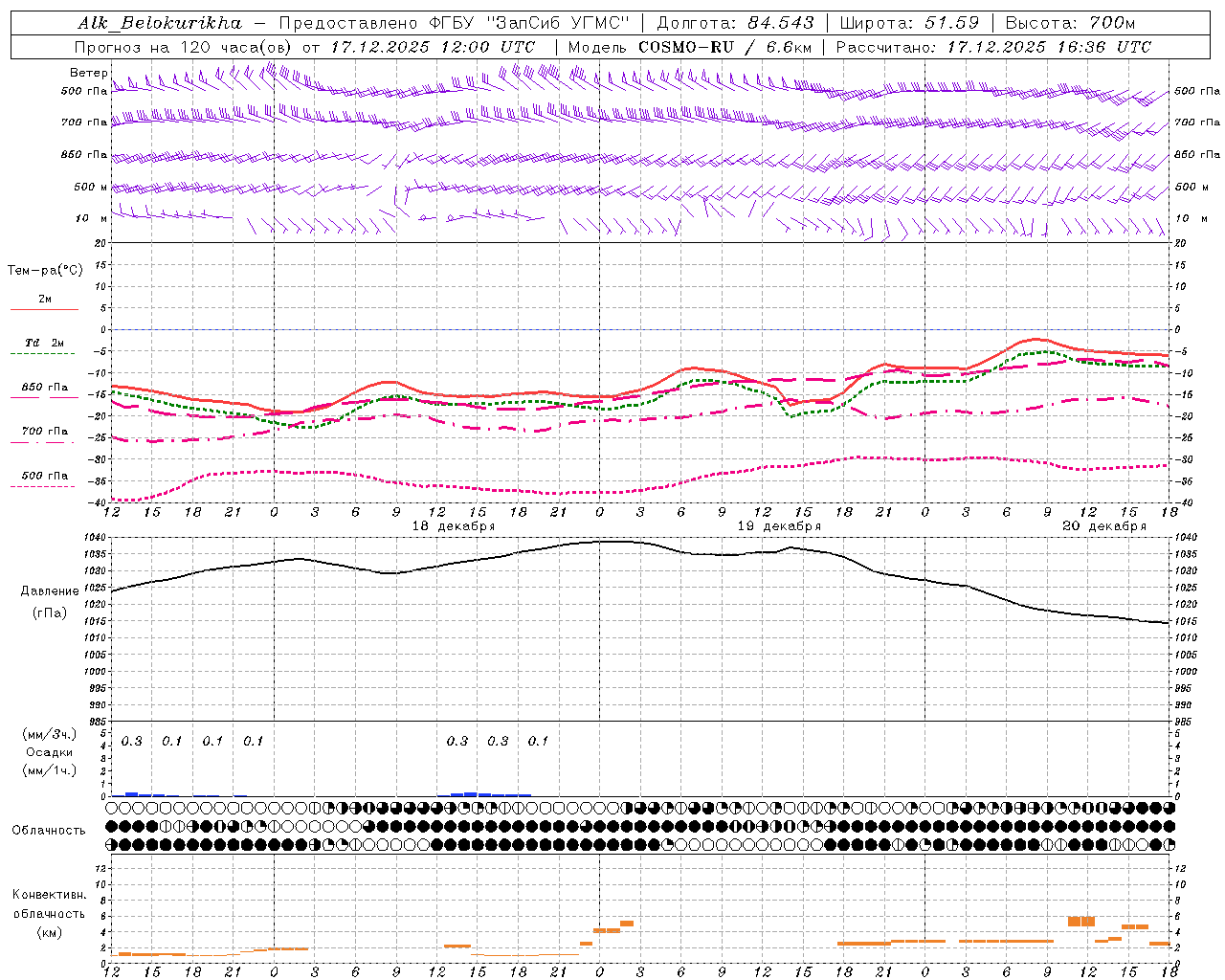1225x980 pixels.
Task: Click the Ветер wind panel label
Action: coord(89,73)
